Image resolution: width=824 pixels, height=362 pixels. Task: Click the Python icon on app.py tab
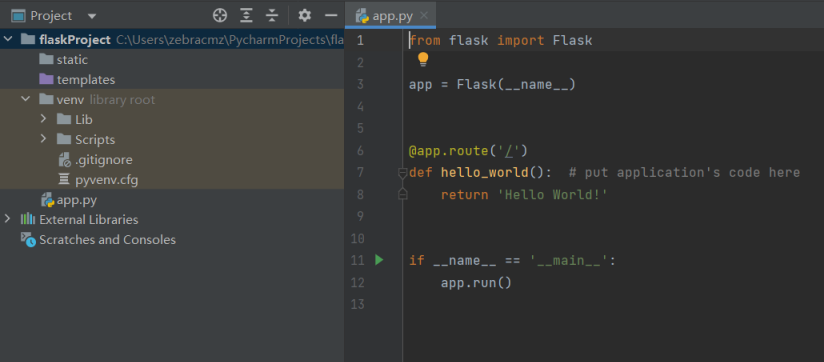click(x=362, y=16)
